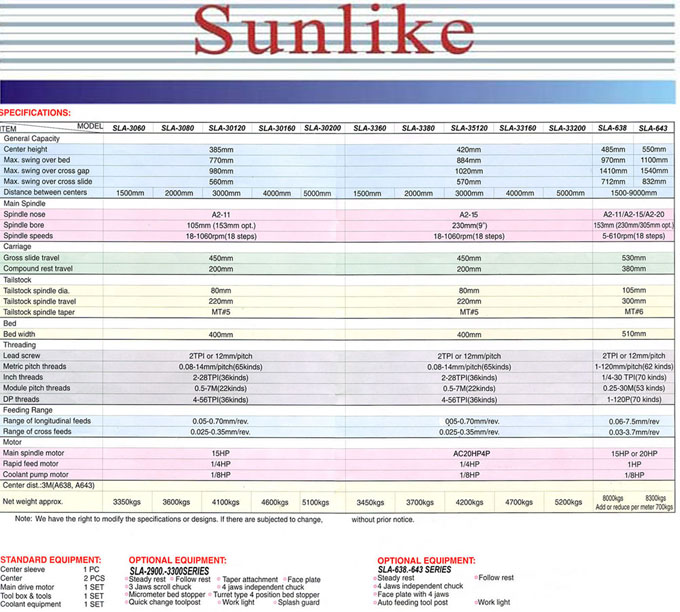This screenshot has height=612, width=680.
Task: Select the SLA-3360 model column header
Action: (370, 128)
